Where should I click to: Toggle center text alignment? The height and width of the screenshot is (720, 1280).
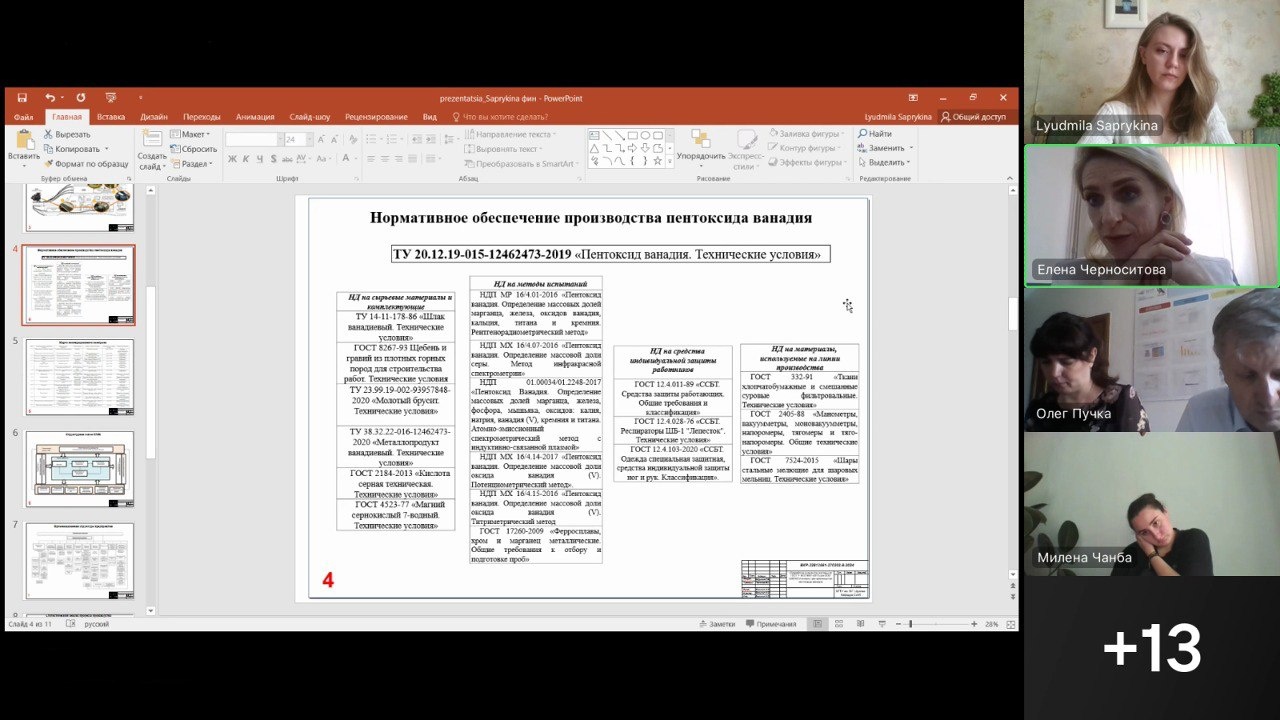(x=385, y=159)
